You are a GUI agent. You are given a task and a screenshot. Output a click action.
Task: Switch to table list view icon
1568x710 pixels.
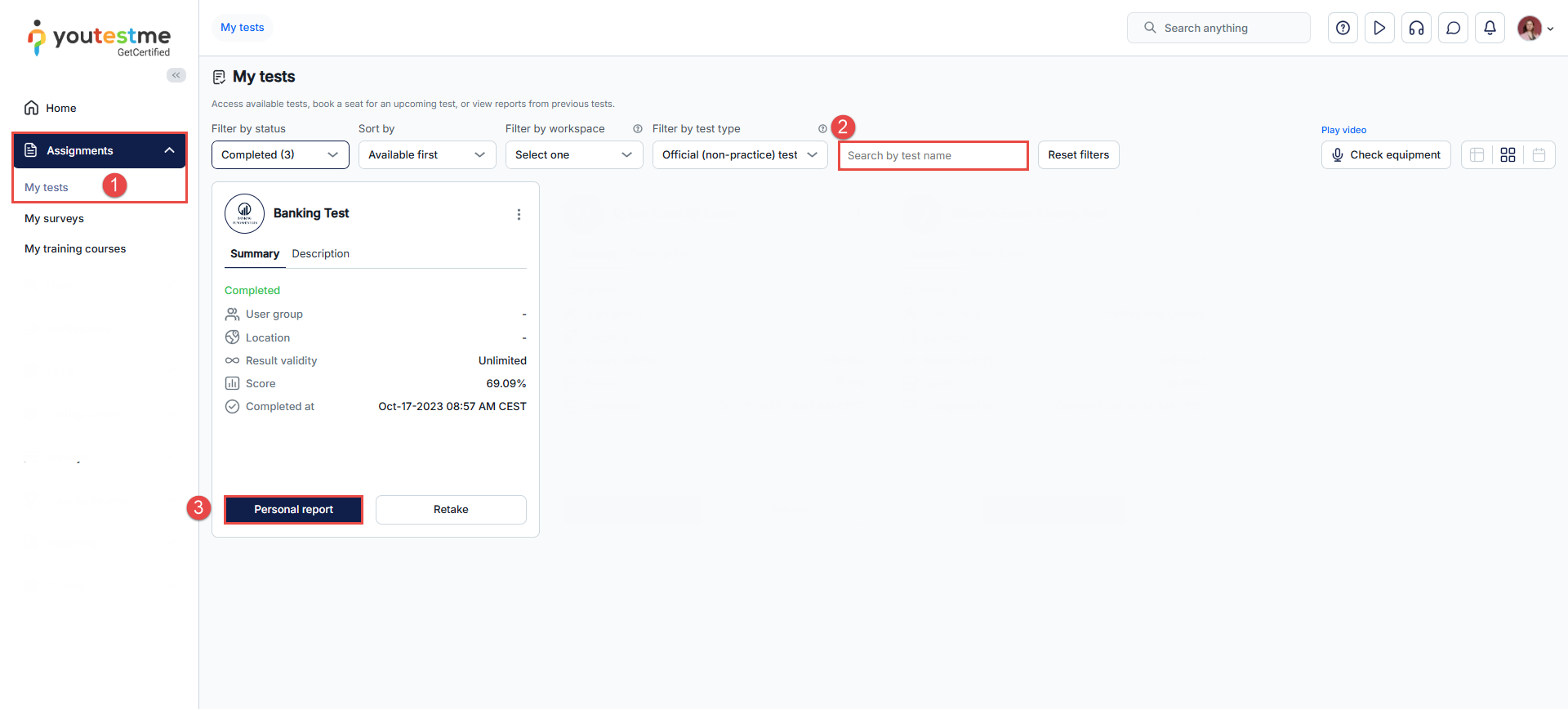(1477, 154)
